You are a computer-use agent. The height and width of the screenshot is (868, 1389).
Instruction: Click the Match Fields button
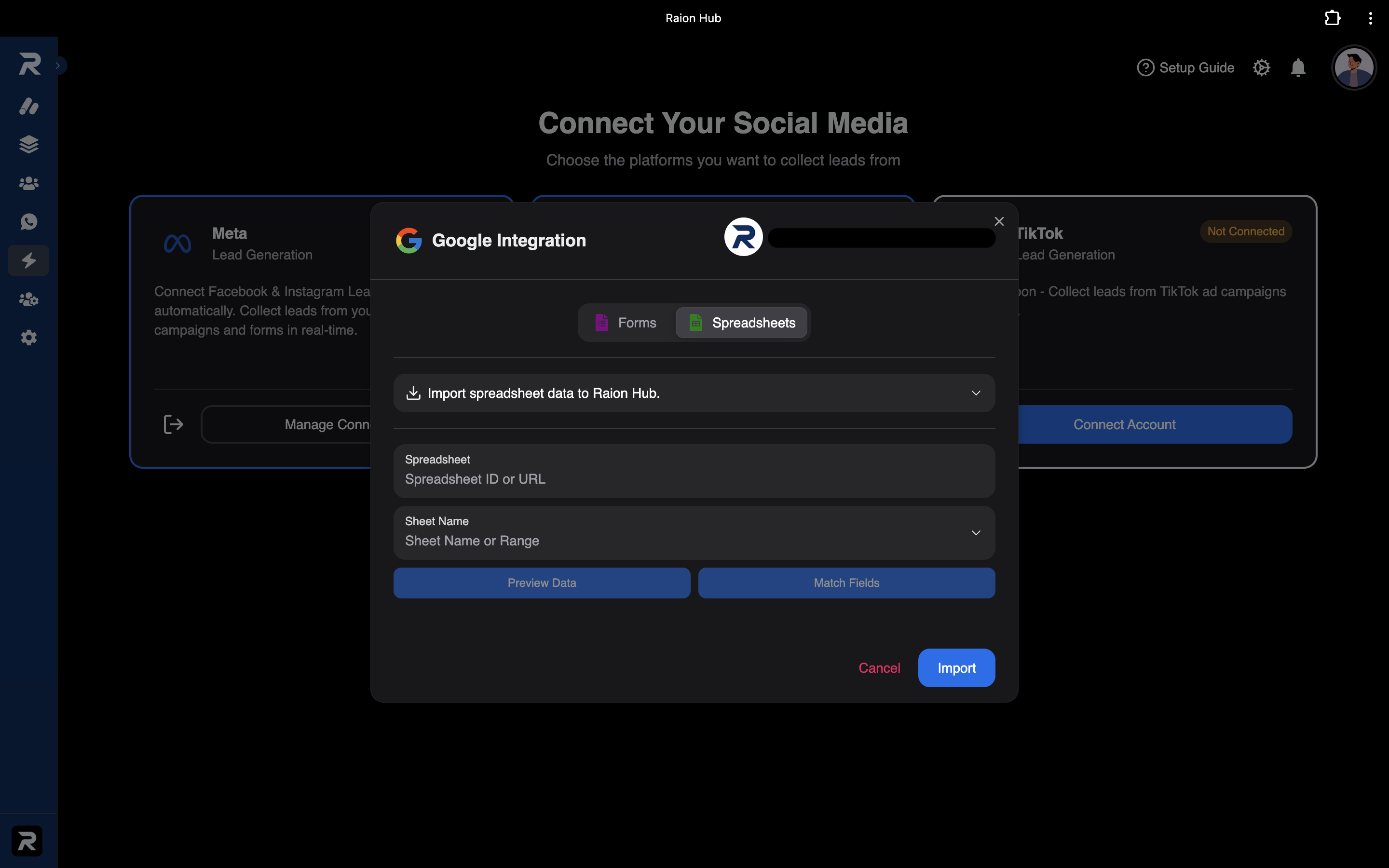pos(846,583)
